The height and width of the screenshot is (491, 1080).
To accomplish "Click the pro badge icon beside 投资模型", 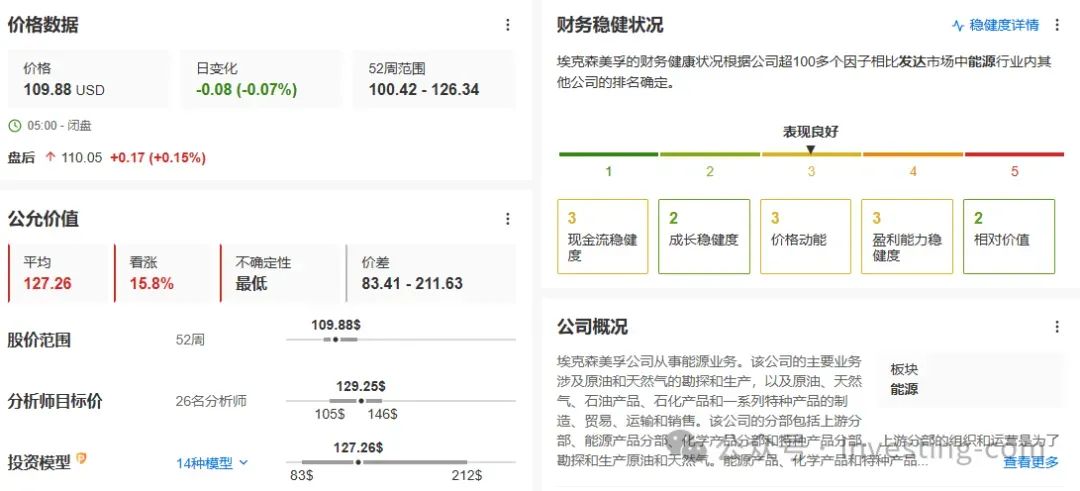I will [x=82, y=458].
